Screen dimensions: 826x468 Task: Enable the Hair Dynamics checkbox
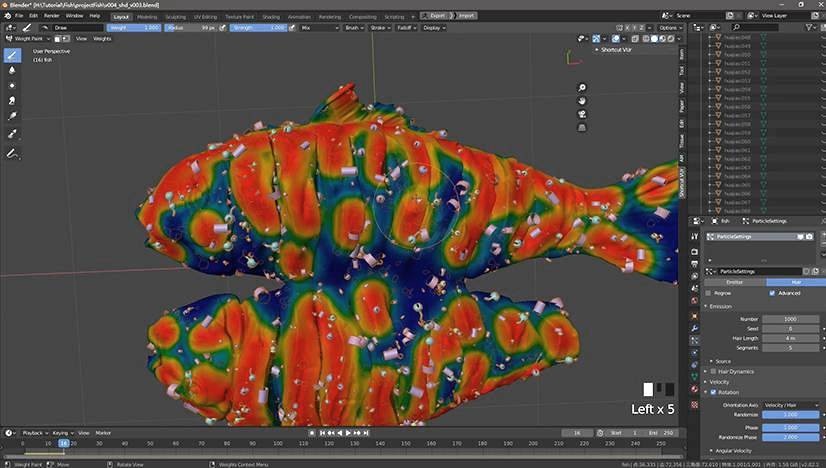714,372
